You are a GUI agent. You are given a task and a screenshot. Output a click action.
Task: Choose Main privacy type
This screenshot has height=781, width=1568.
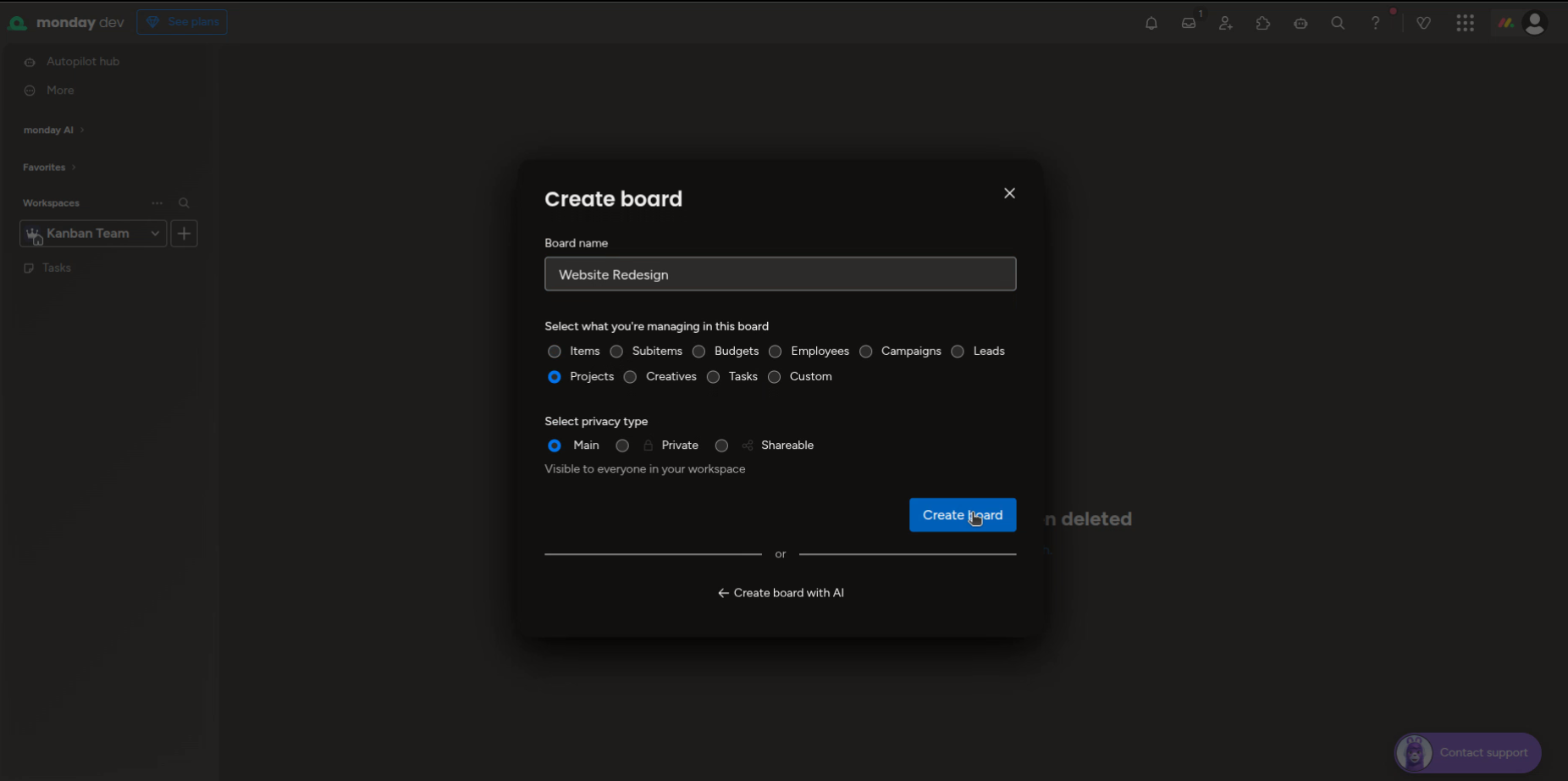click(555, 446)
